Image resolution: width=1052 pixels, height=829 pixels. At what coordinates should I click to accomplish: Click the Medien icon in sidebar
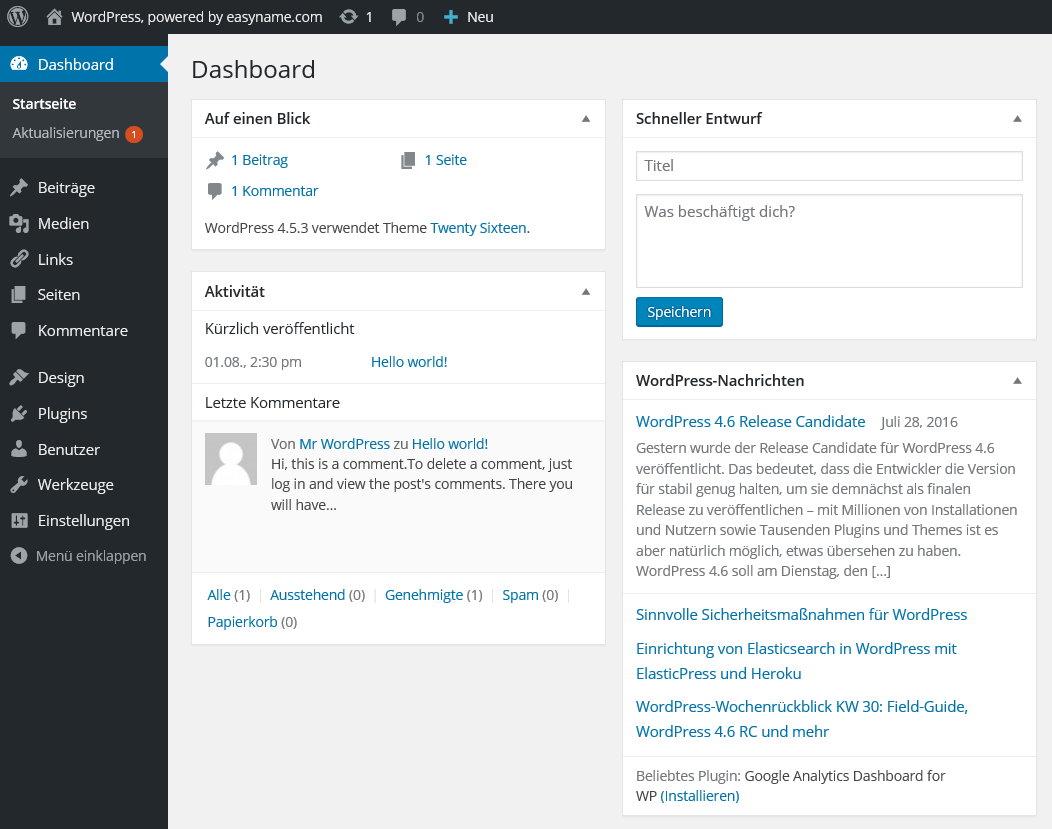(x=19, y=223)
